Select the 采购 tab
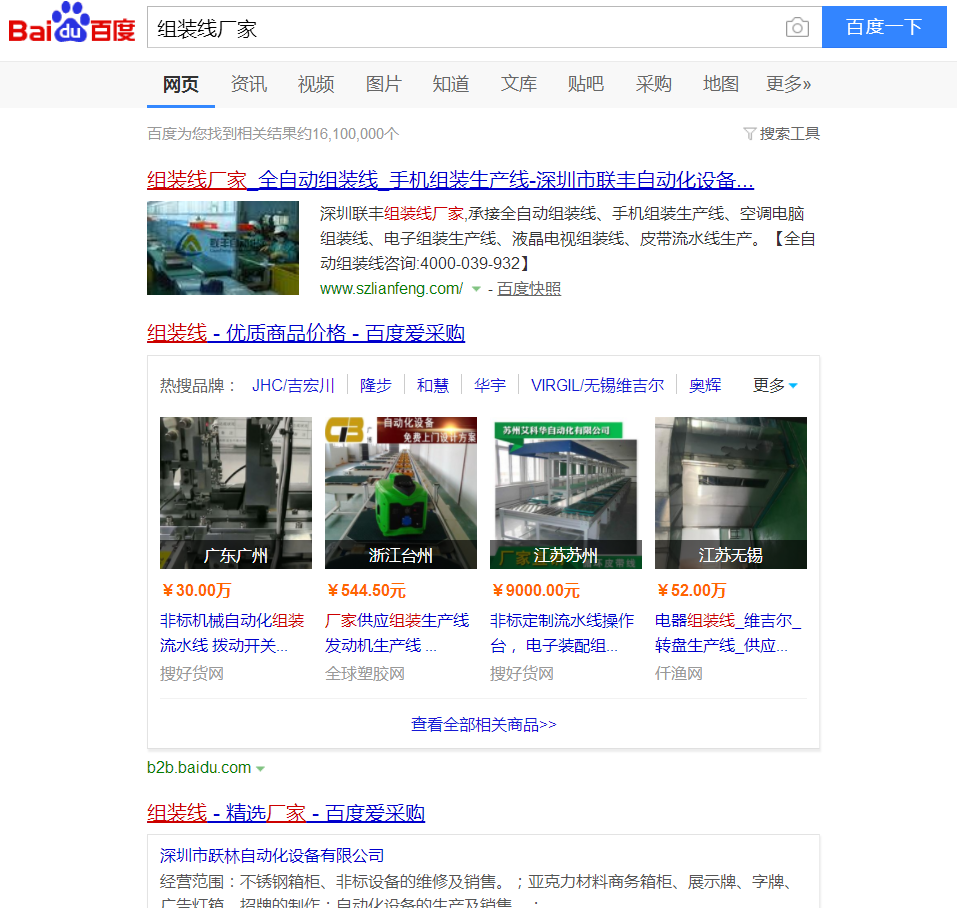This screenshot has height=908, width=957. point(653,84)
